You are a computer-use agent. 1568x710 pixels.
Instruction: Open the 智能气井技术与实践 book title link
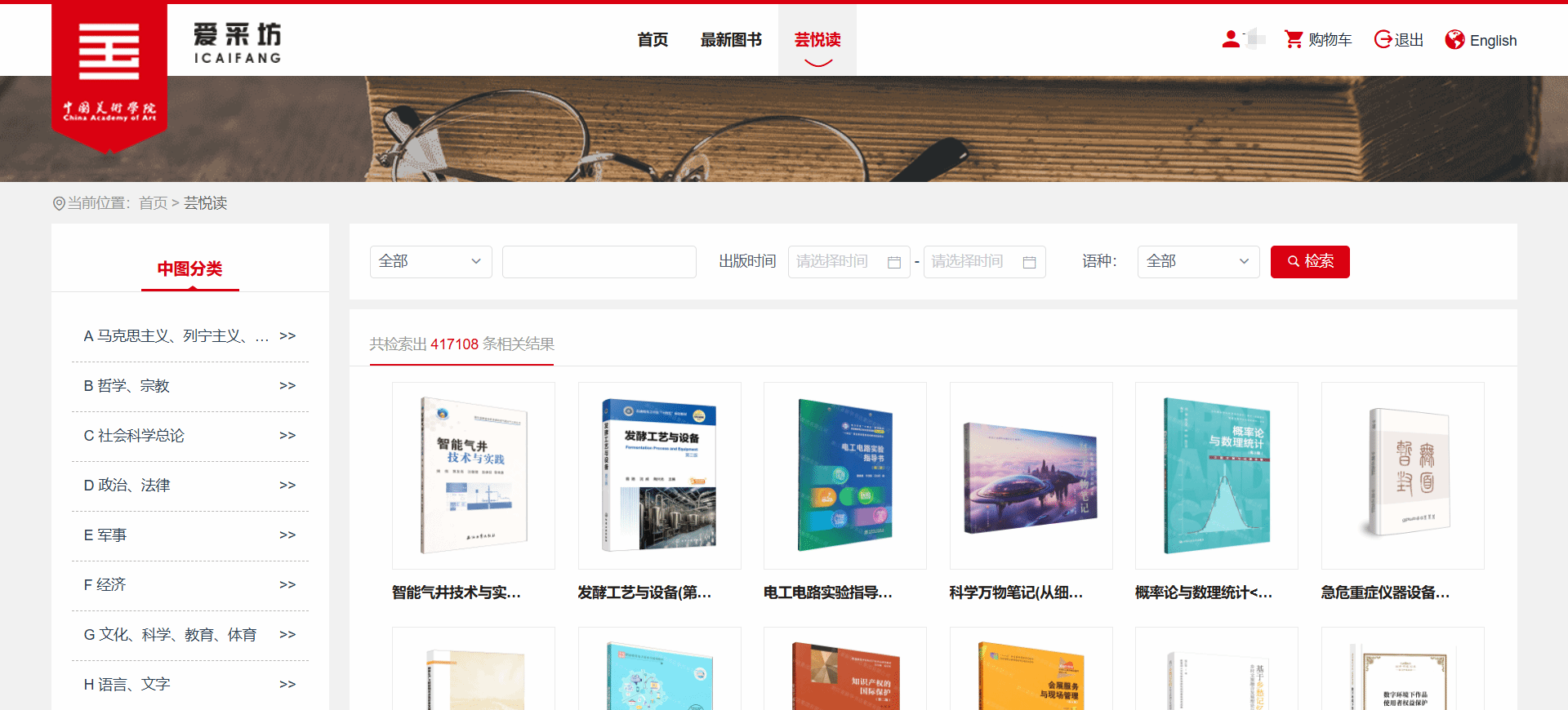[x=456, y=592]
